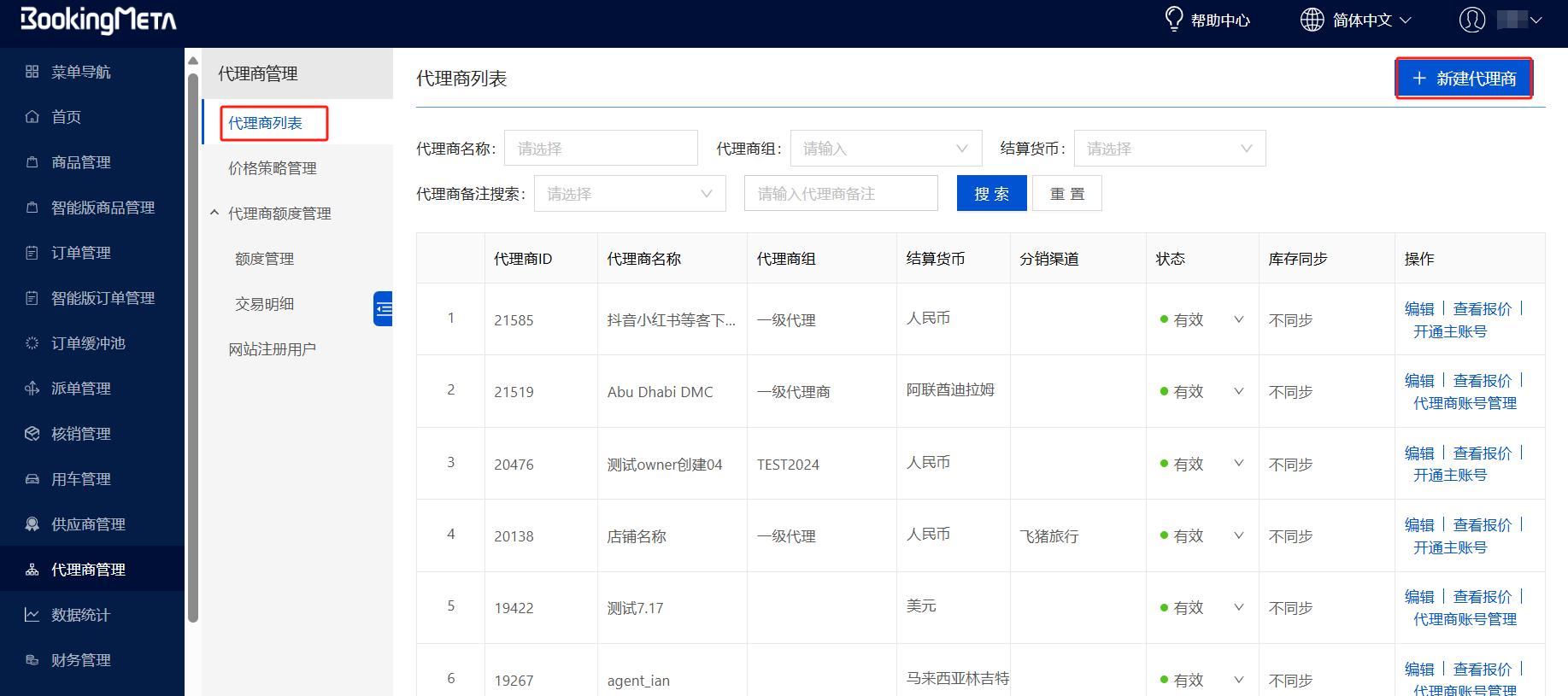Viewport: 1568px width, 696px height.
Task: Open the user avatar profile icon
Action: [x=1471, y=20]
